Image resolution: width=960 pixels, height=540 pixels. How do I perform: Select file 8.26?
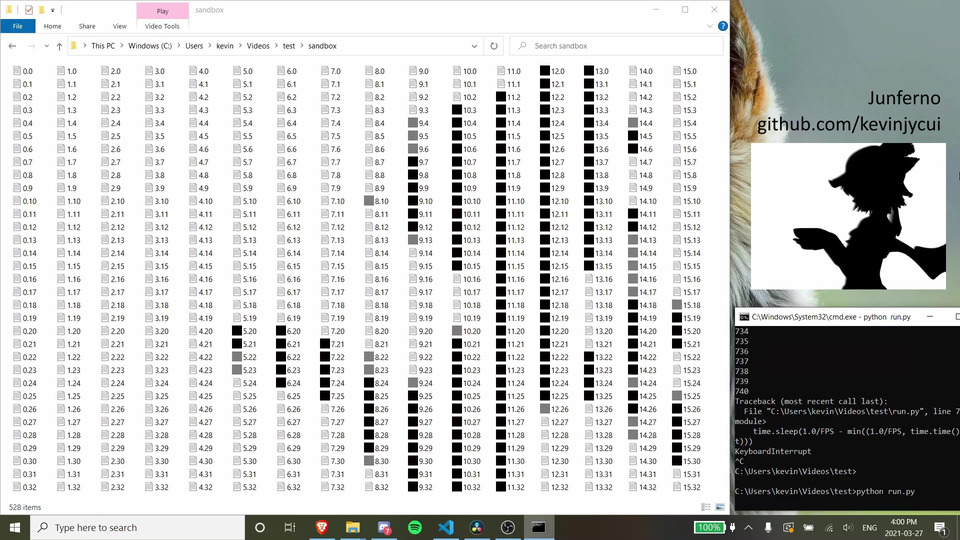[377, 409]
